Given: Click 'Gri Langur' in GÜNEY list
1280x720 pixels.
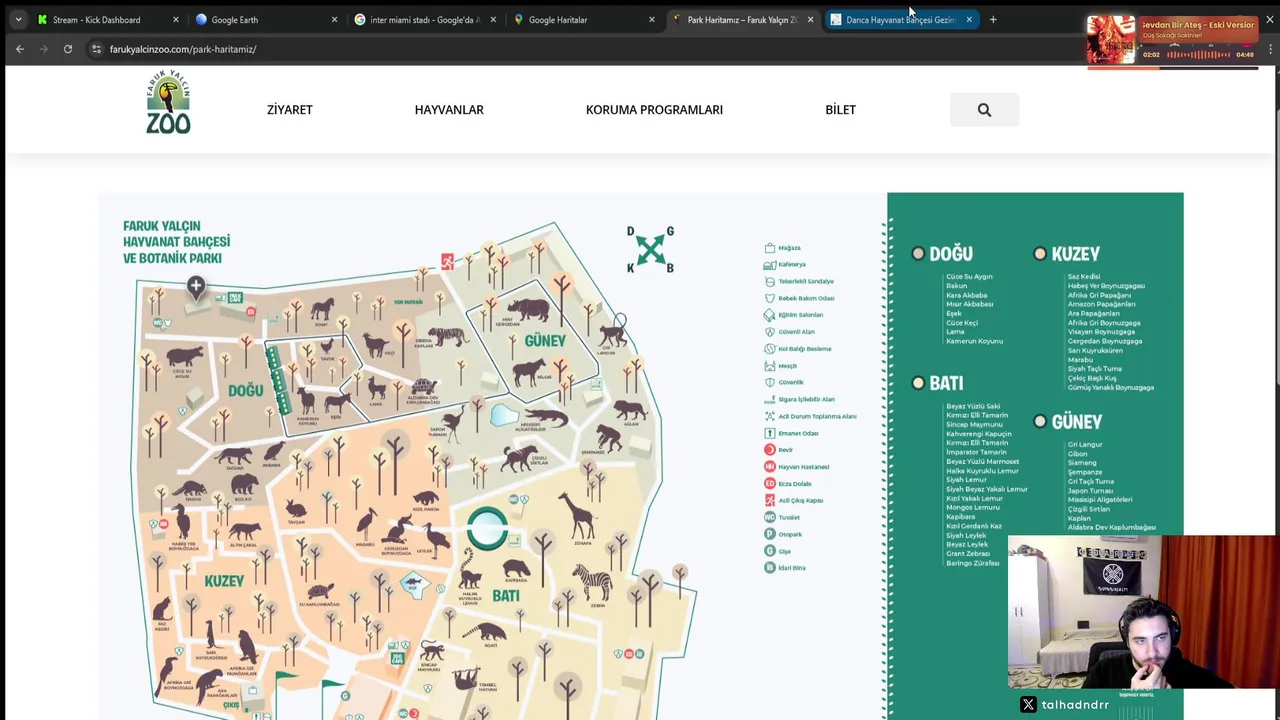Looking at the screenshot, I should [1085, 445].
